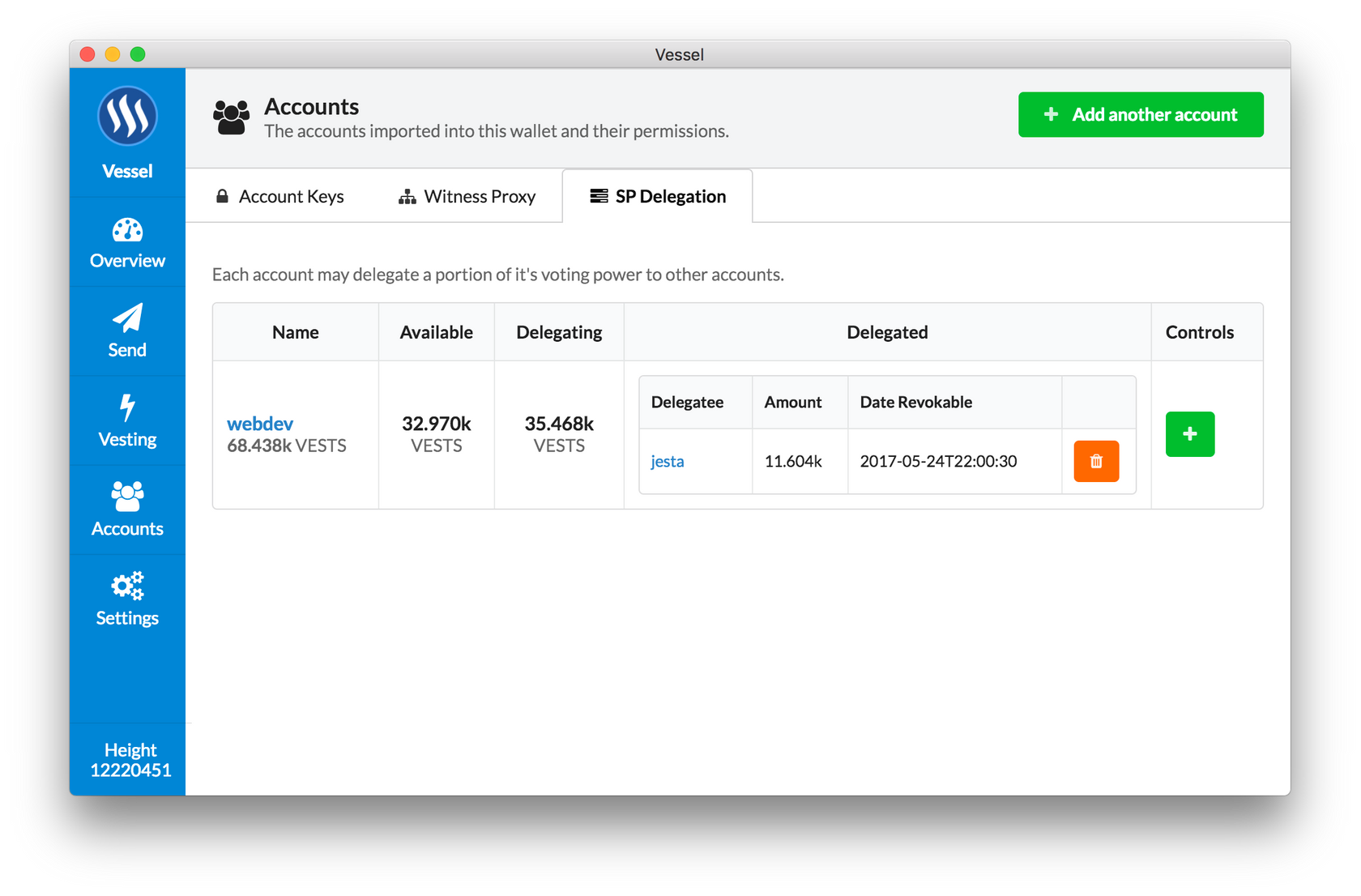Click the Delegating column header

[x=559, y=332]
